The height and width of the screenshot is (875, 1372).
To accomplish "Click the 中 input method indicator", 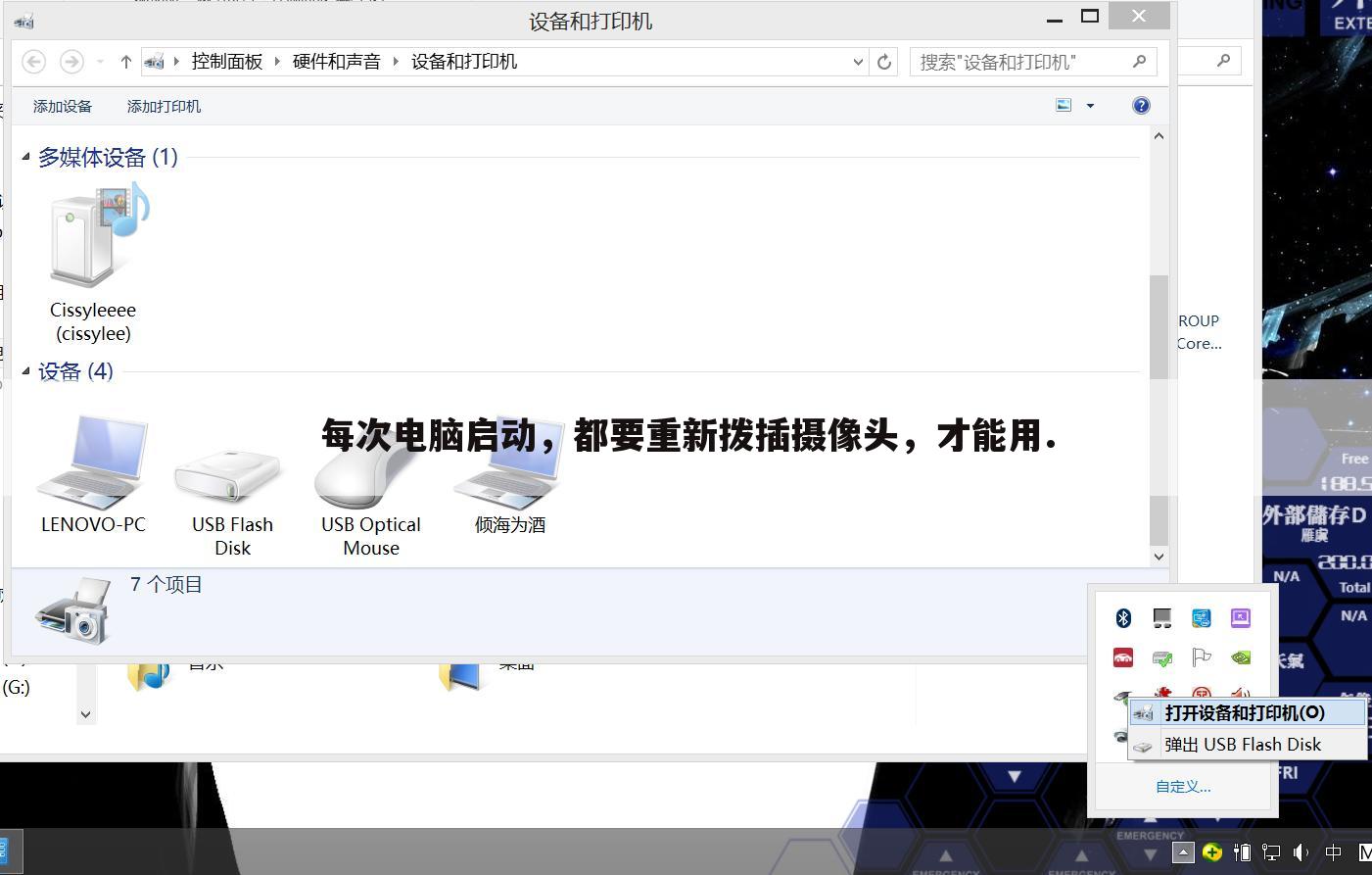I will coord(1333,852).
